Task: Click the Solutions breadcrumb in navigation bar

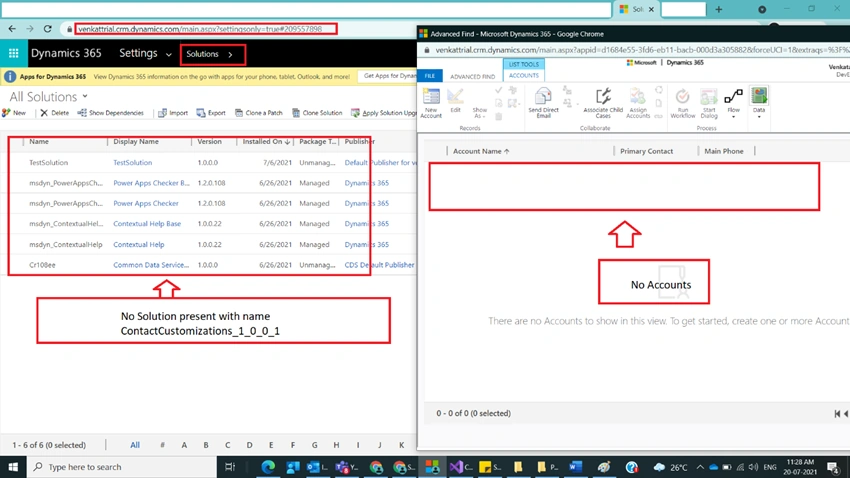Action: [x=202, y=54]
